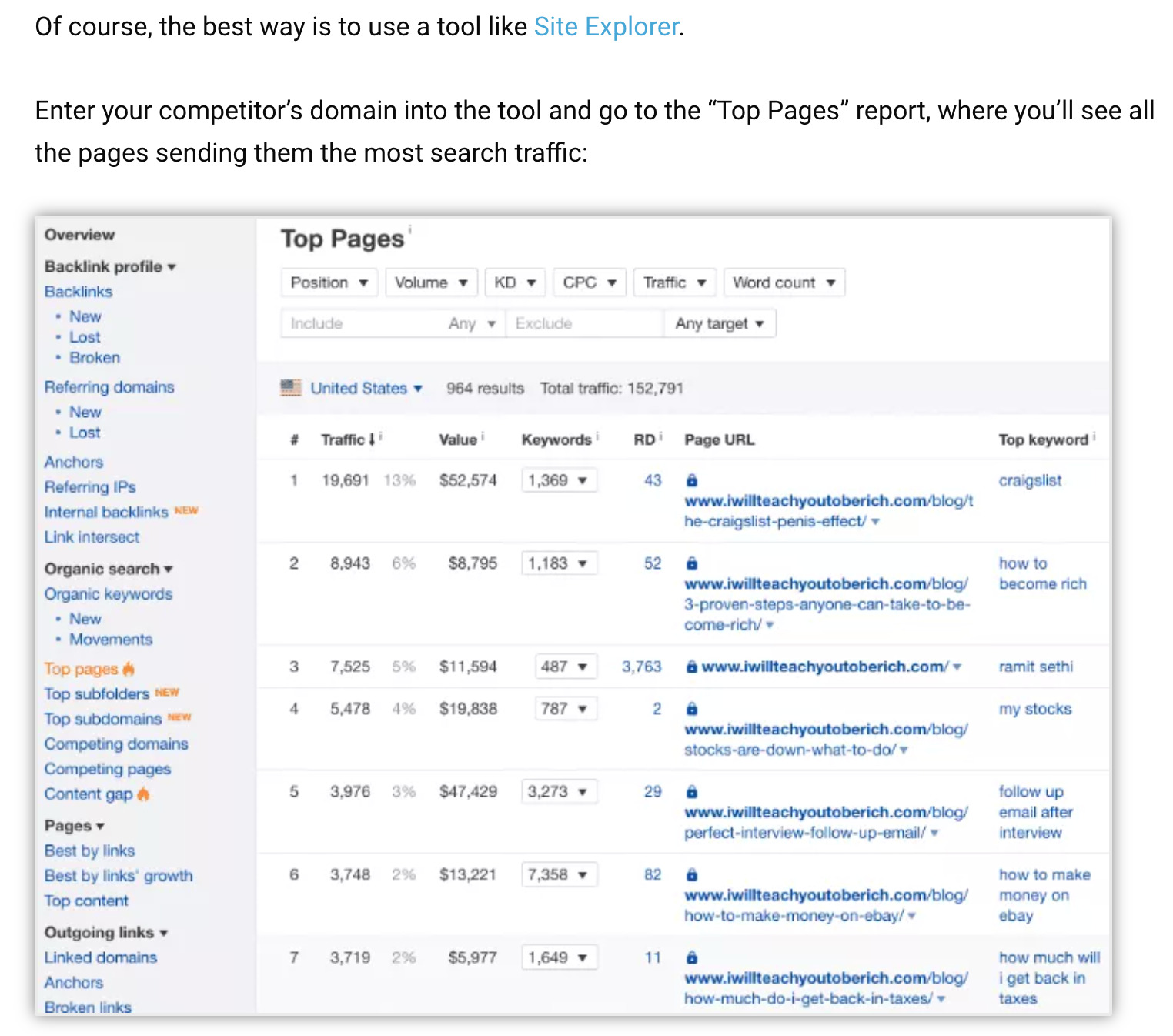
Task: Click the US flag icon next to United States
Action: pos(291,388)
